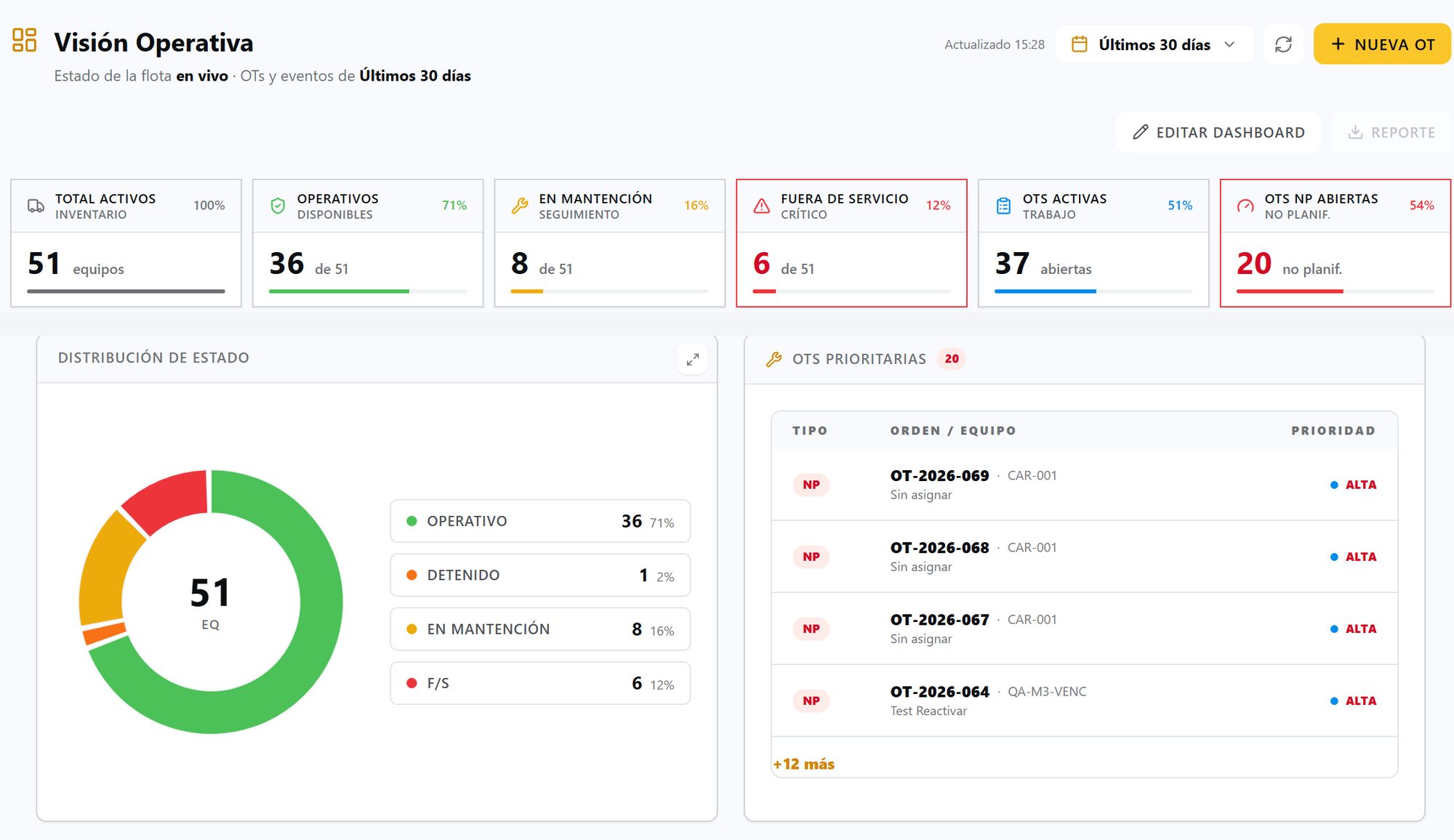Open work order OT-2026-069
Viewport: 1454px width, 840px height.
click(939, 475)
